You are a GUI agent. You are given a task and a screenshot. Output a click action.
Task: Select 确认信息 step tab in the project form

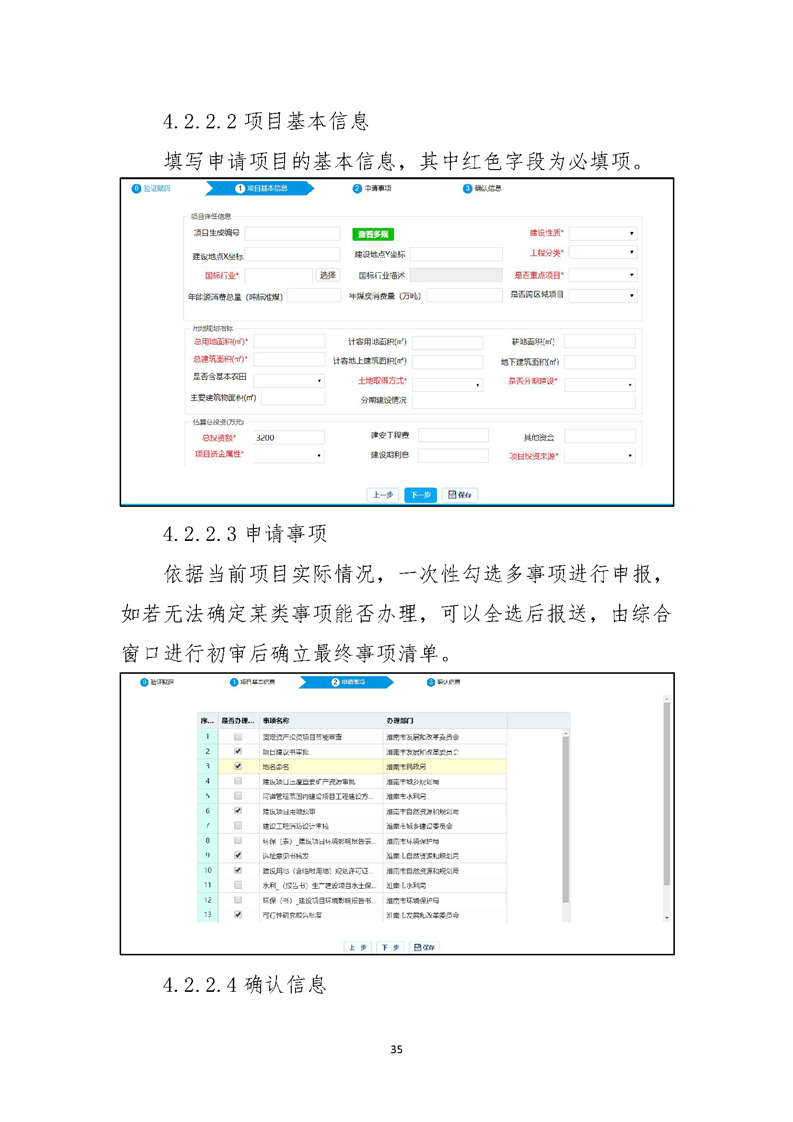[x=482, y=188]
